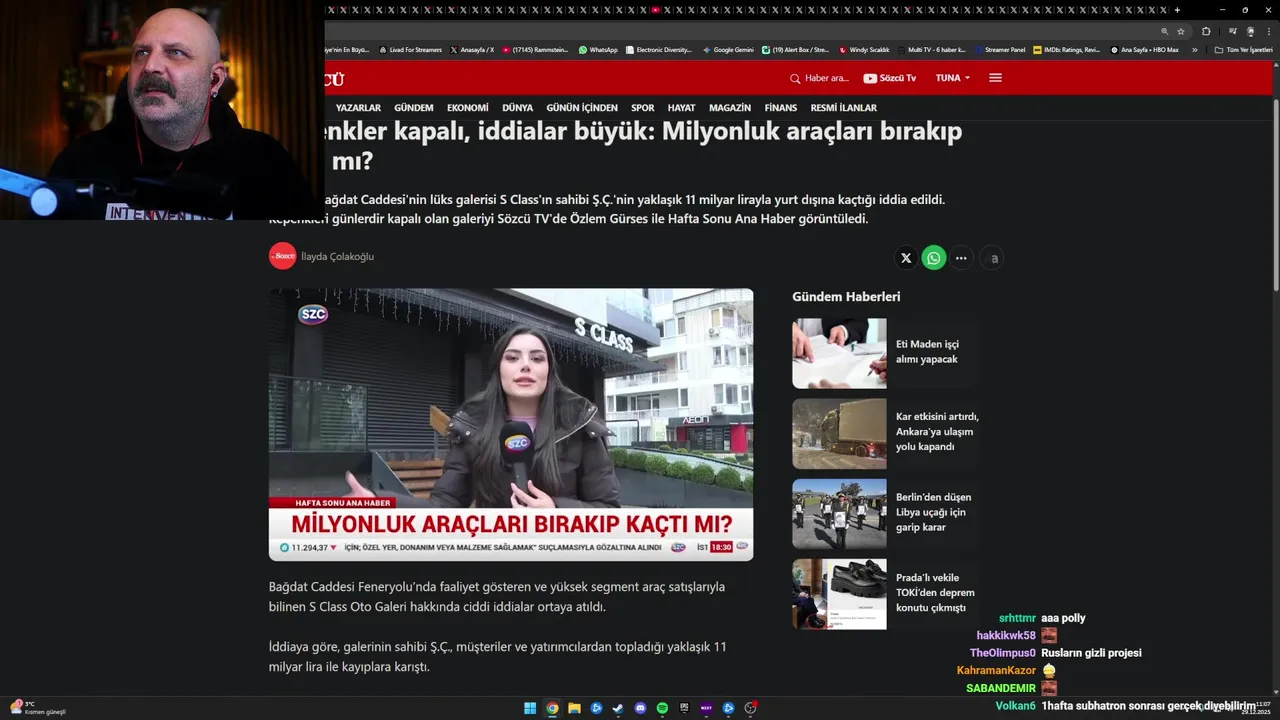Open the taskbar weather widget

[x=38, y=708]
